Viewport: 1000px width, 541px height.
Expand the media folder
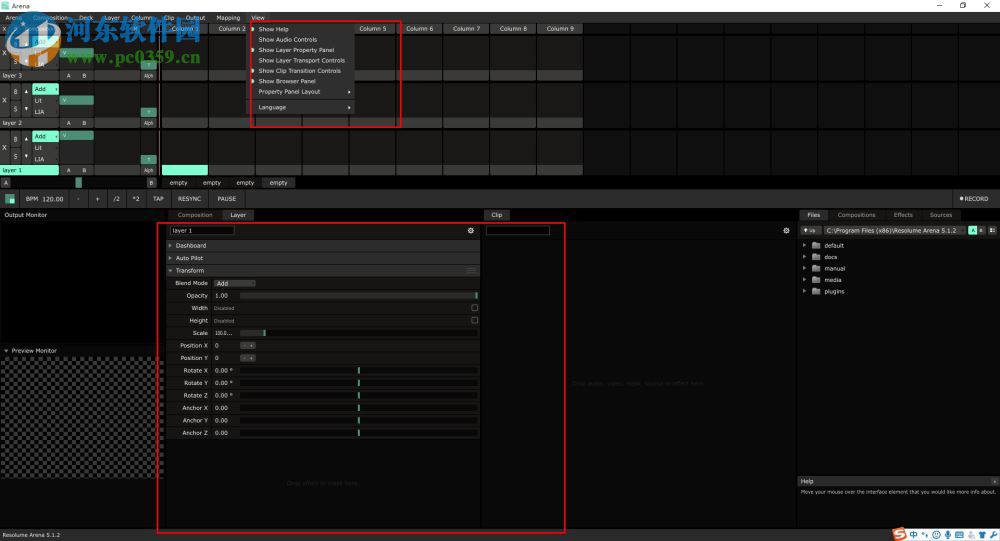coord(804,279)
